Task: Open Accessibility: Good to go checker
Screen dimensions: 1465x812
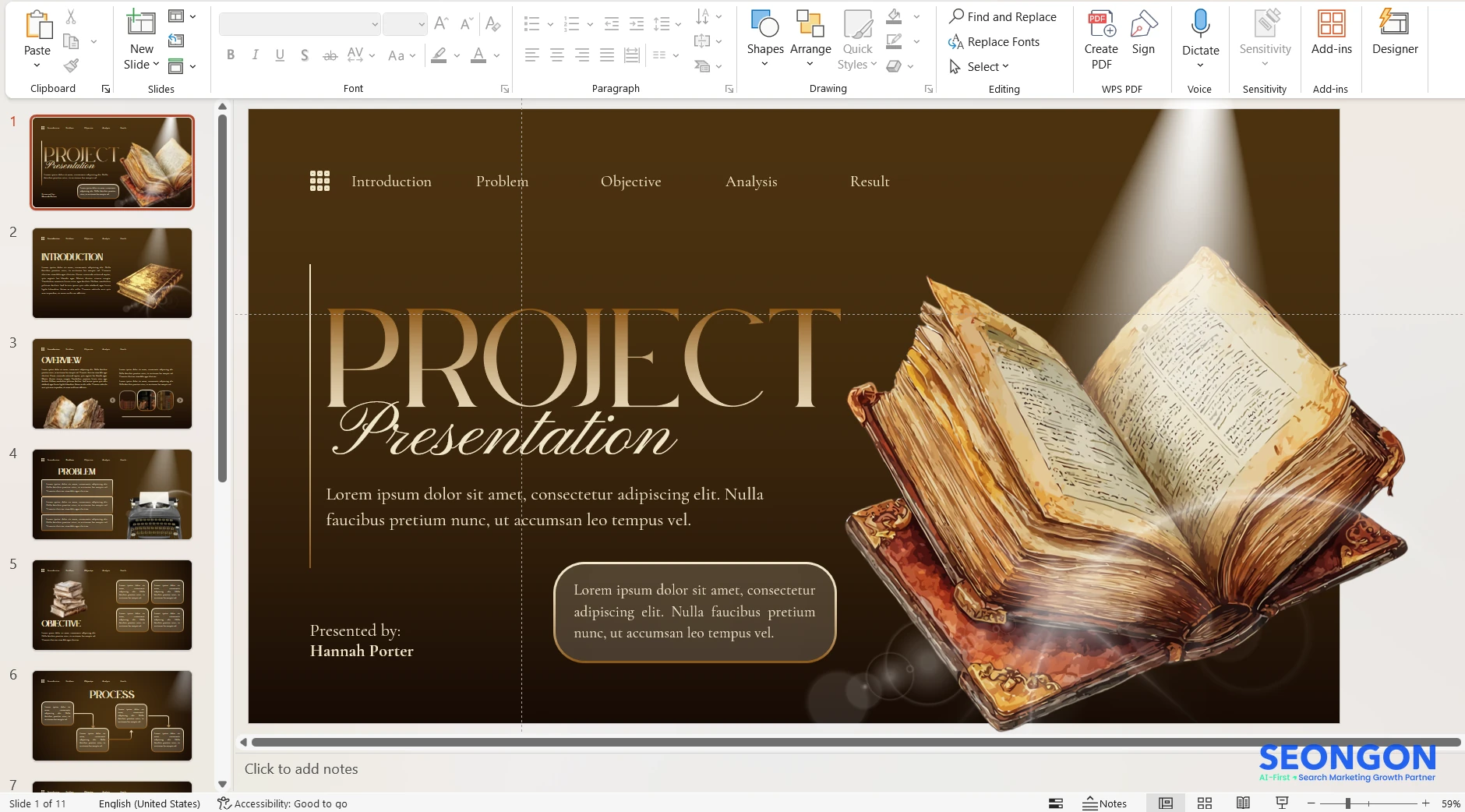Action: tap(282, 803)
